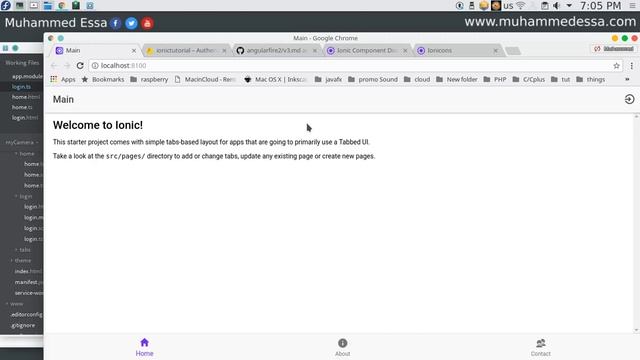Open the system tray dropdown arrow
Image resolution: width=640 pixels, height=360 pixels.
point(569,6)
